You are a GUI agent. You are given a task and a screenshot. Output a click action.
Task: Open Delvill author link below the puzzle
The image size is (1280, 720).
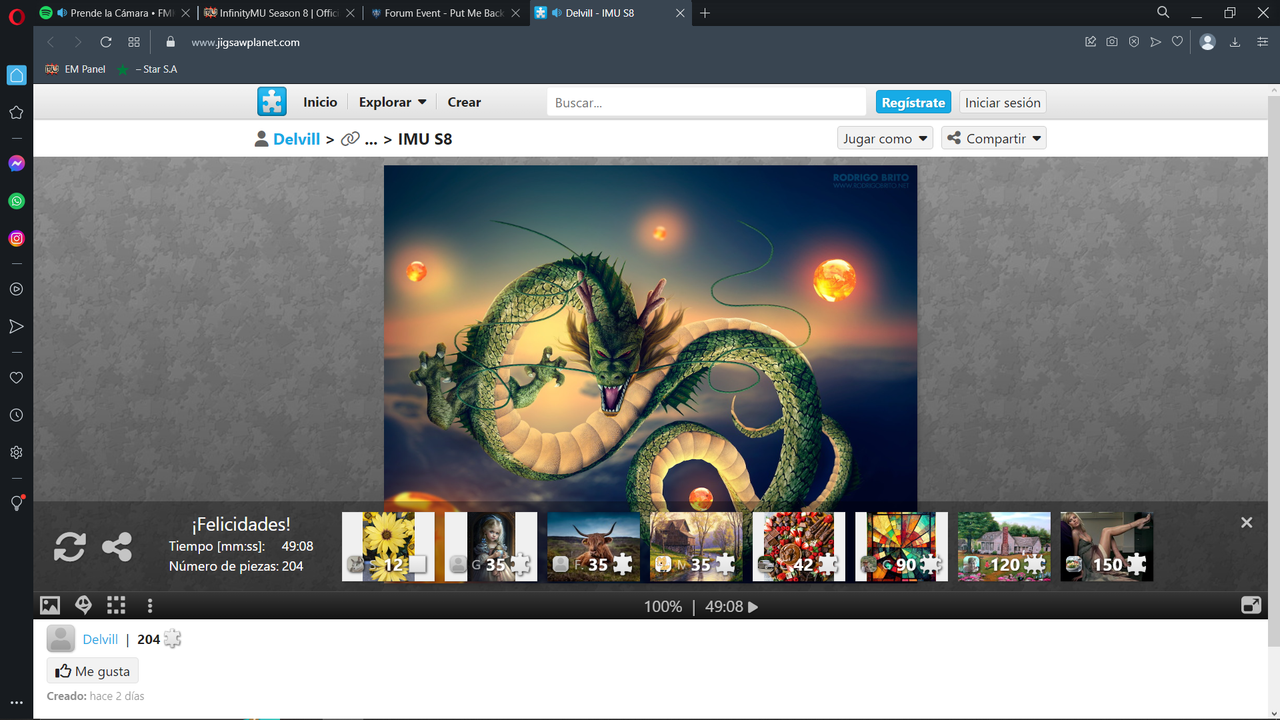(x=100, y=639)
